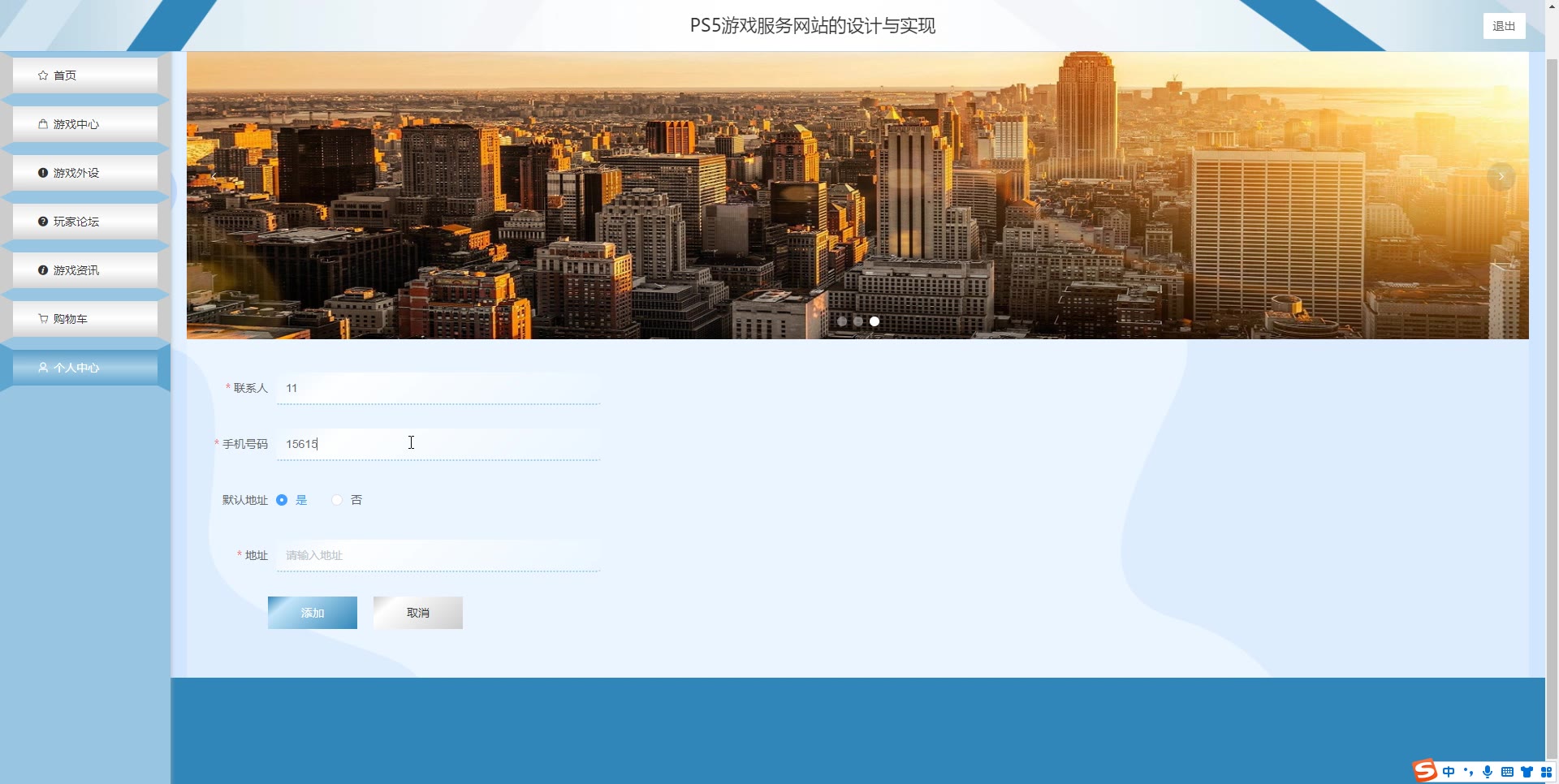Focus the 地址 input field
Image resolution: width=1559 pixels, height=784 pixels.
click(438, 555)
